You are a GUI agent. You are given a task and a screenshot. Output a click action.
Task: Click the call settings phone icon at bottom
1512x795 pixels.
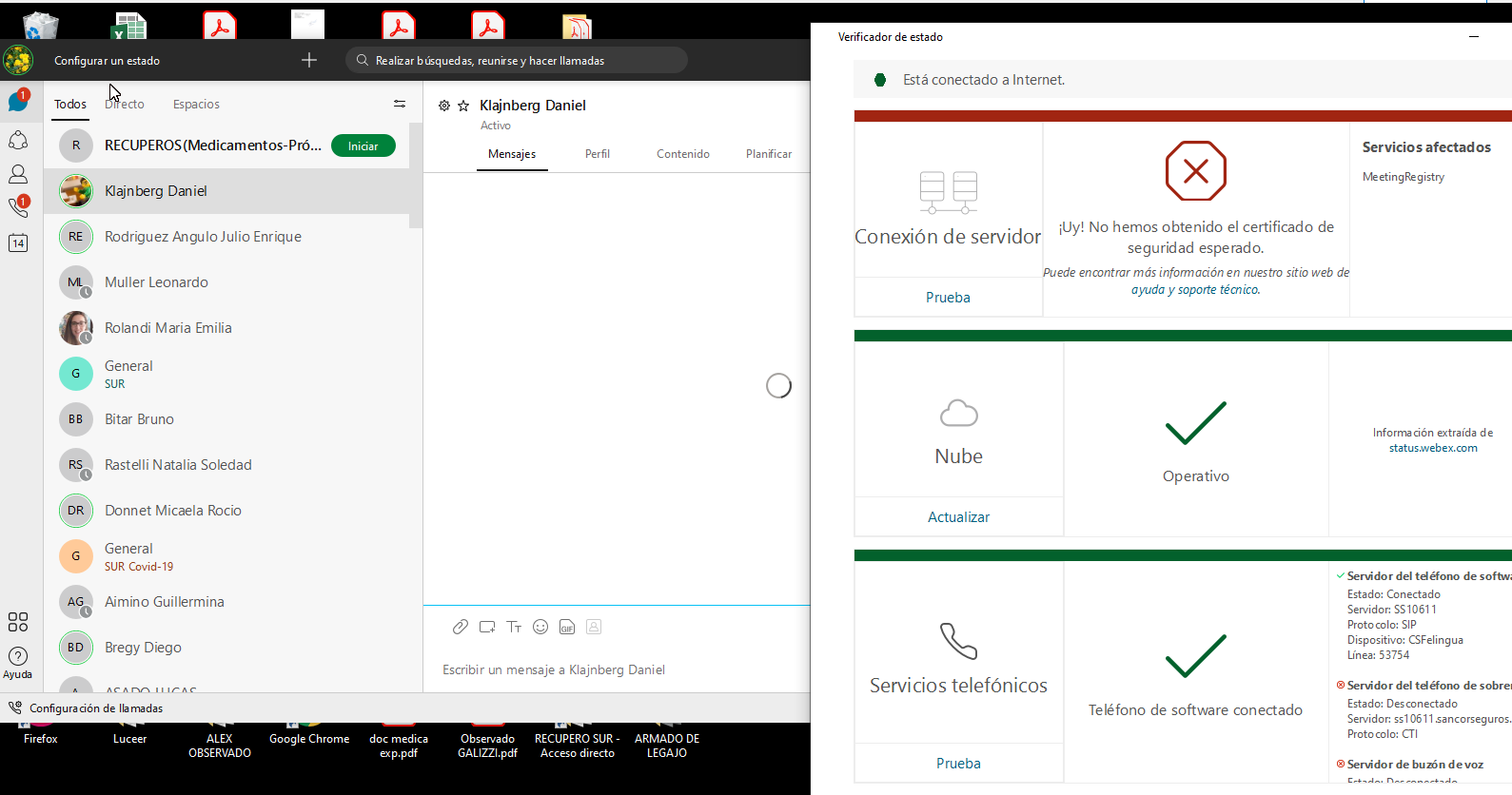pos(15,708)
